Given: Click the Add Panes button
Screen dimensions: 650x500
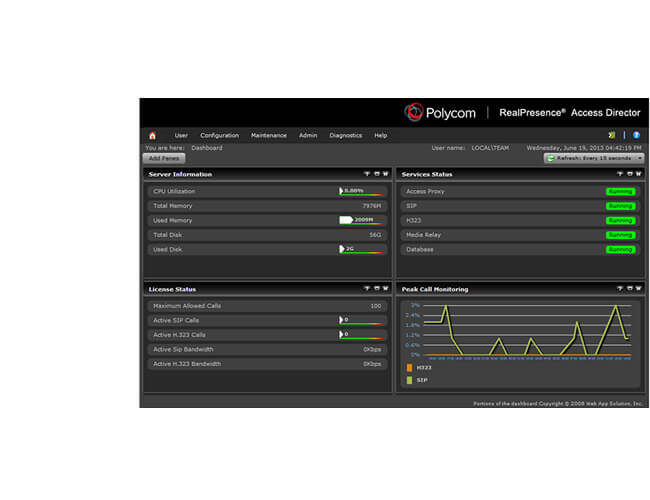Looking at the screenshot, I should tap(164, 158).
